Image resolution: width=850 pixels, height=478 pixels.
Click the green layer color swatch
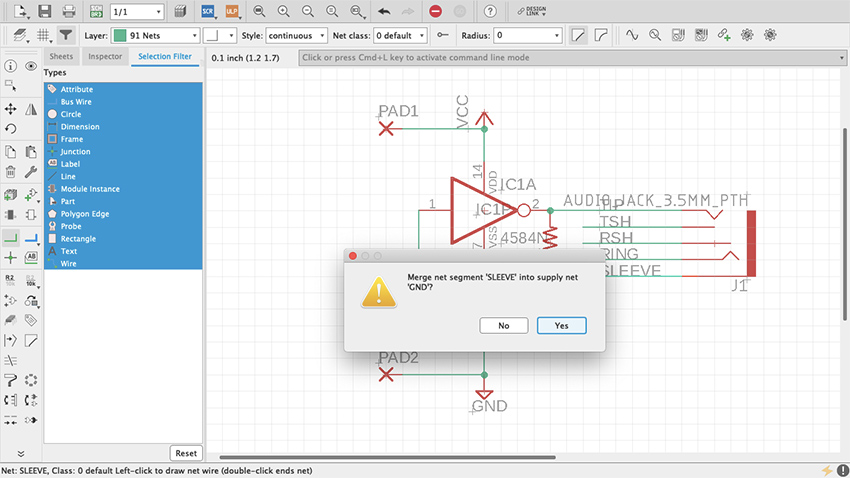coord(120,36)
